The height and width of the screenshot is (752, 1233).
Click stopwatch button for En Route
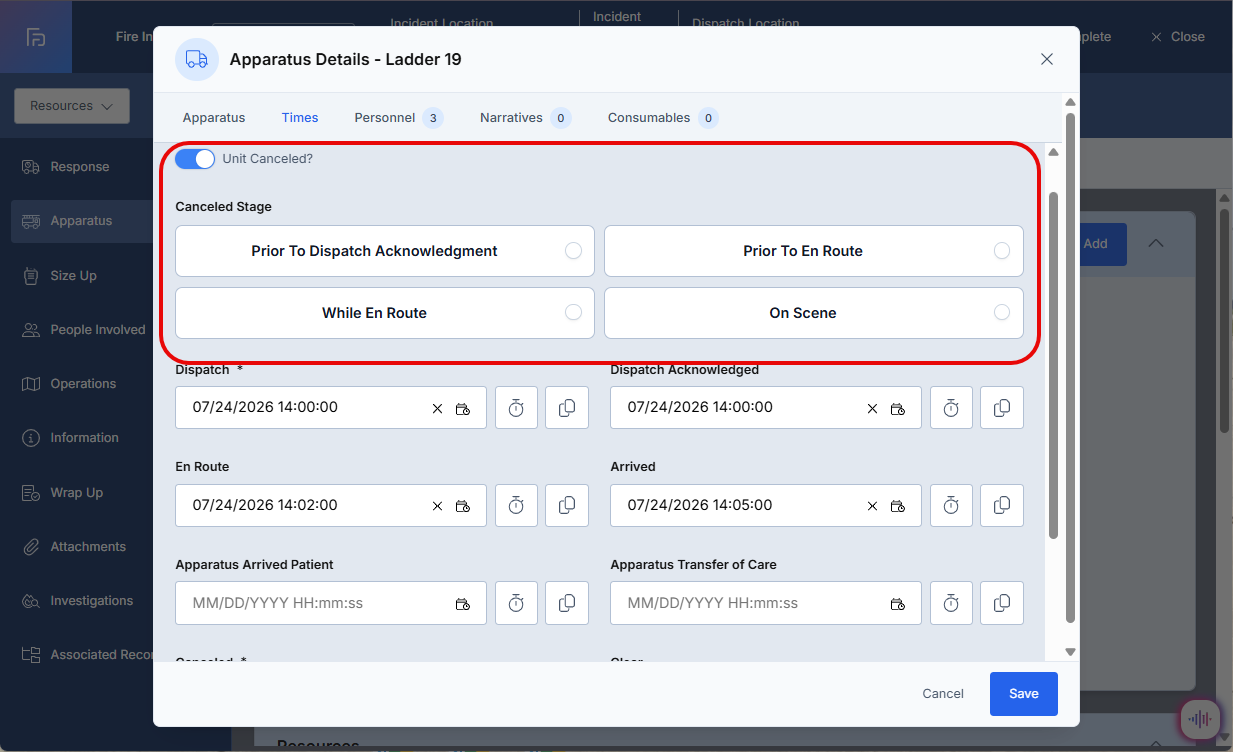coord(516,506)
